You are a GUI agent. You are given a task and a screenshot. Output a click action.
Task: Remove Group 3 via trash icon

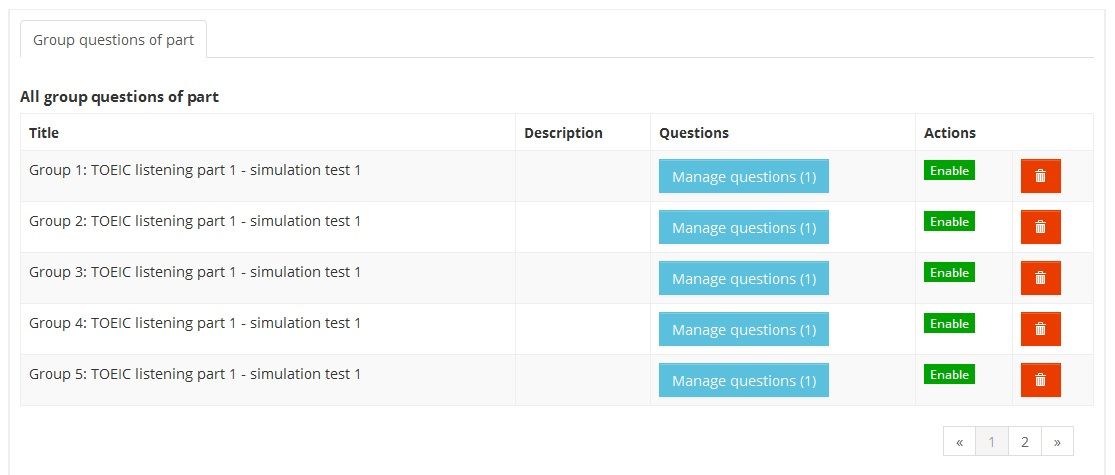[1040, 278]
